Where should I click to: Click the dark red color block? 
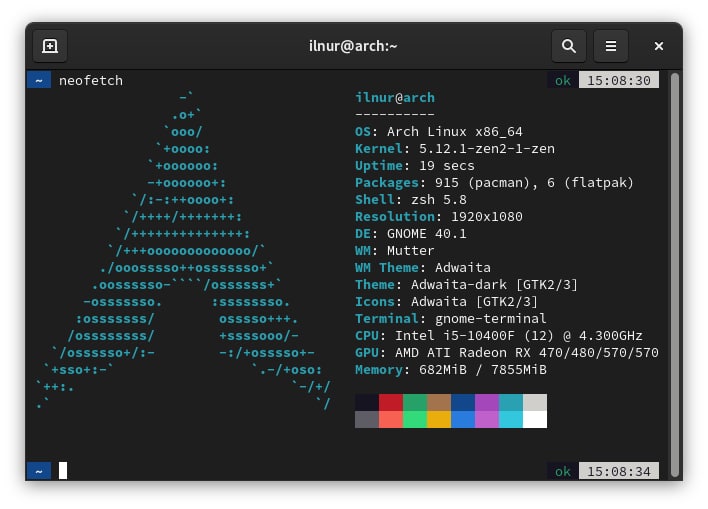click(391, 402)
